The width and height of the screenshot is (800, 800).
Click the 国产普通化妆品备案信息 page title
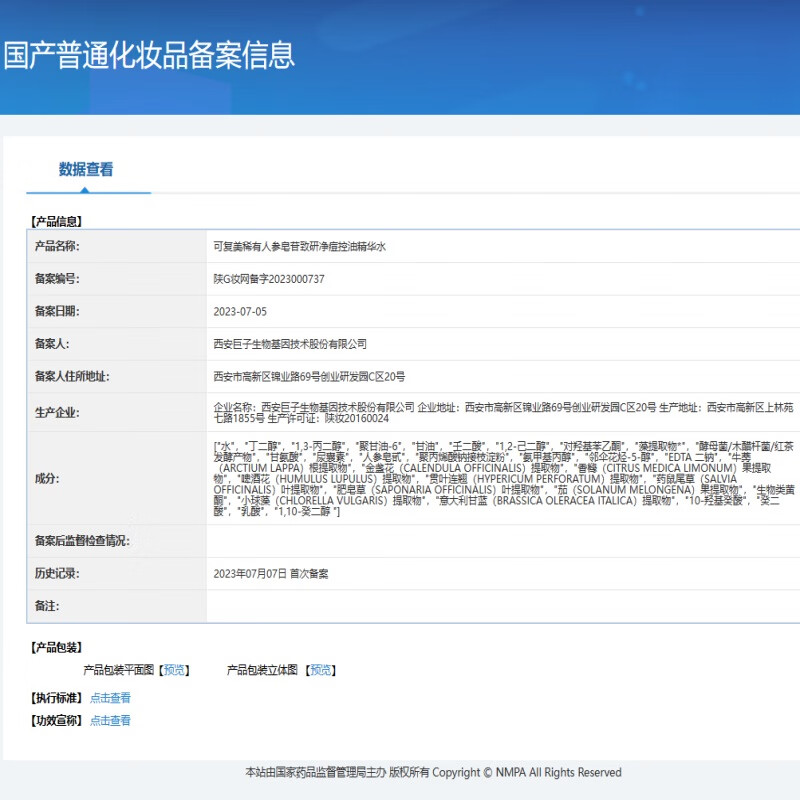pyautogui.click(x=149, y=54)
